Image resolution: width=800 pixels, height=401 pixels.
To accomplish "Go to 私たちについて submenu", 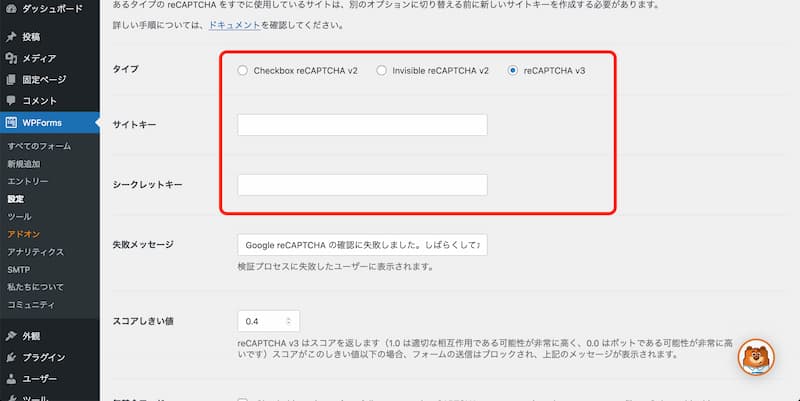I will pos(35,287).
